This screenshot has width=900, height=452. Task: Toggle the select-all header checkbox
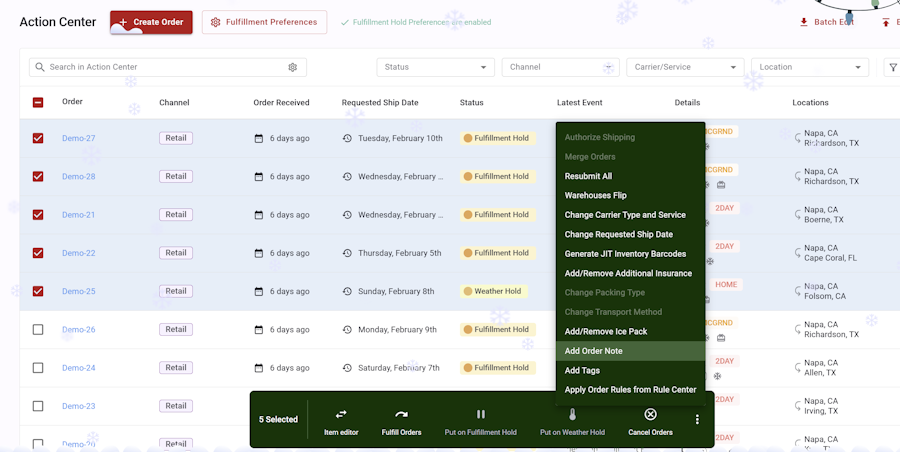point(38,102)
